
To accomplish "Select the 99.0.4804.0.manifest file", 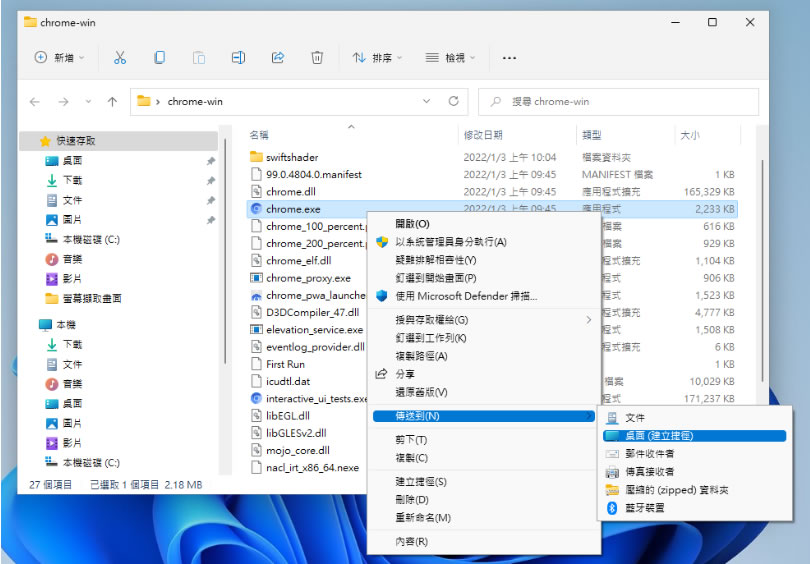I will [x=314, y=175].
